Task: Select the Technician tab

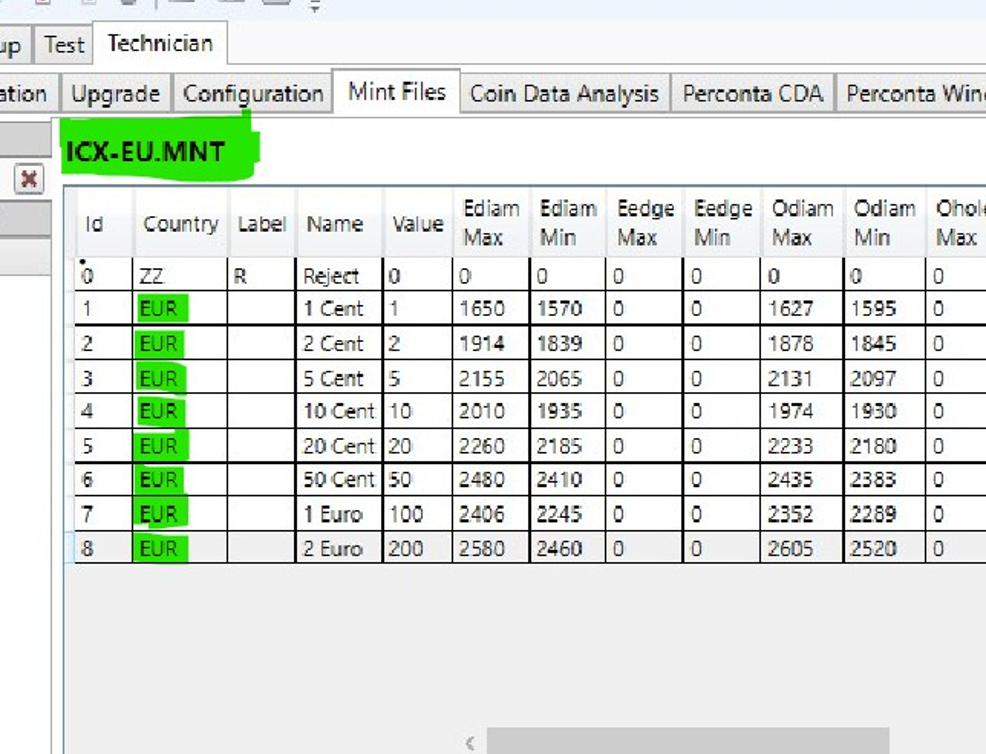Action: [160, 43]
